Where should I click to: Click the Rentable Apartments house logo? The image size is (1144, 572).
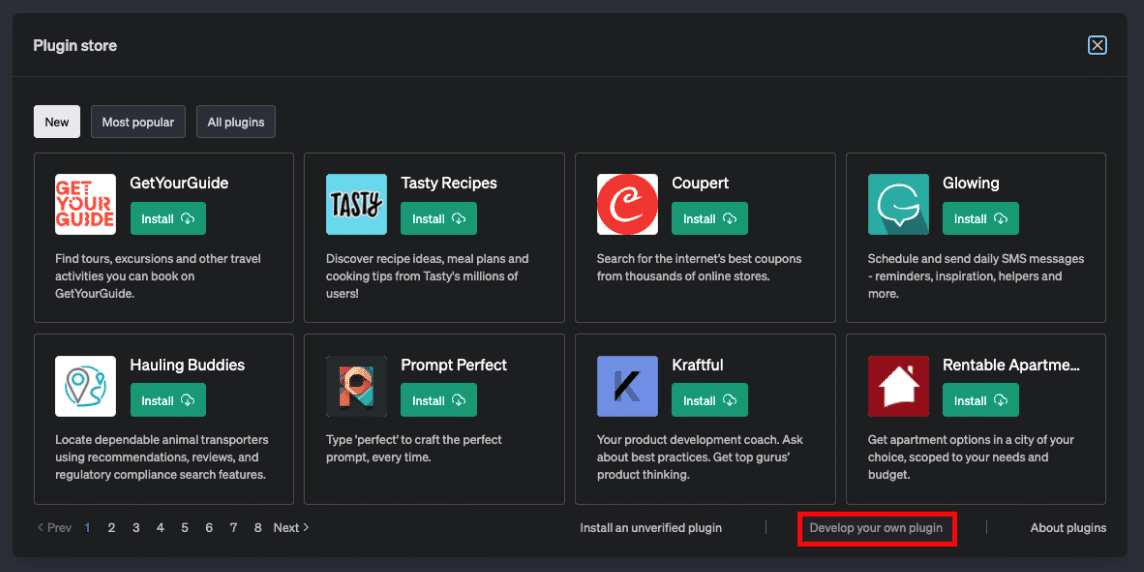898,386
